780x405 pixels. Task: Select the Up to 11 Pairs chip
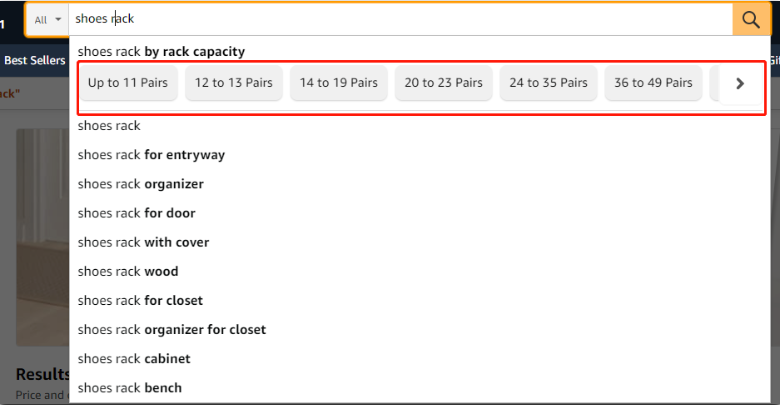click(x=128, y=83)
